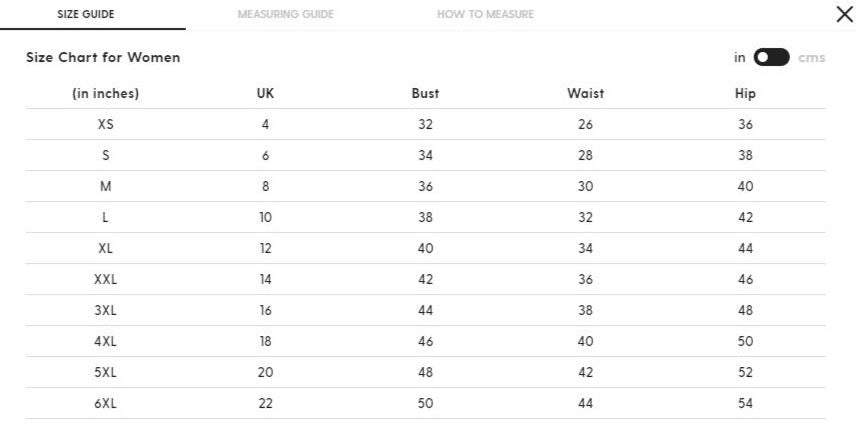Click the 6XL size label
The height and width of the screenshot is (433, 857).
pyautogui.click(x=105, y=403)
